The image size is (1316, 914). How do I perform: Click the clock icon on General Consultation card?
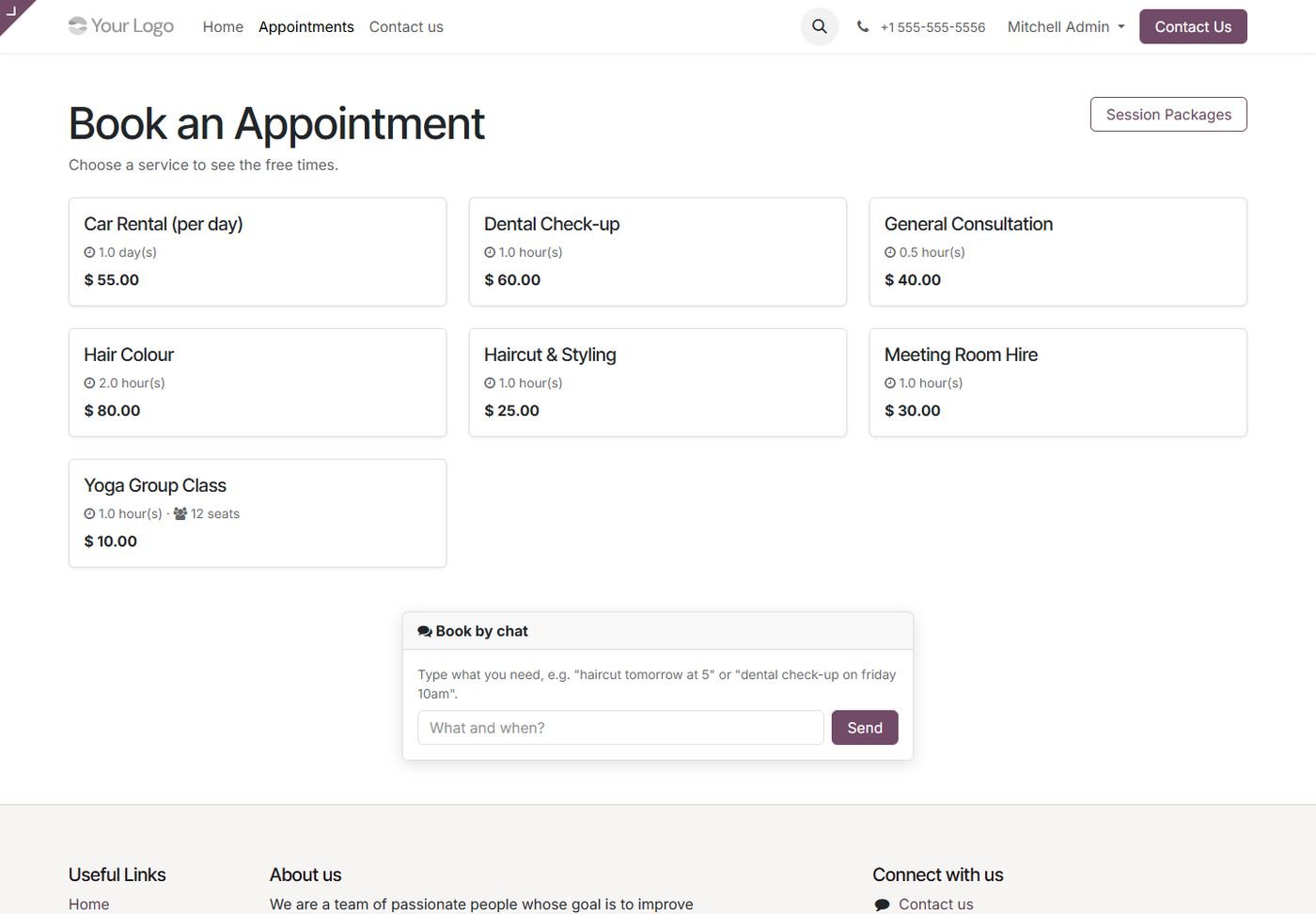(890, 252)
